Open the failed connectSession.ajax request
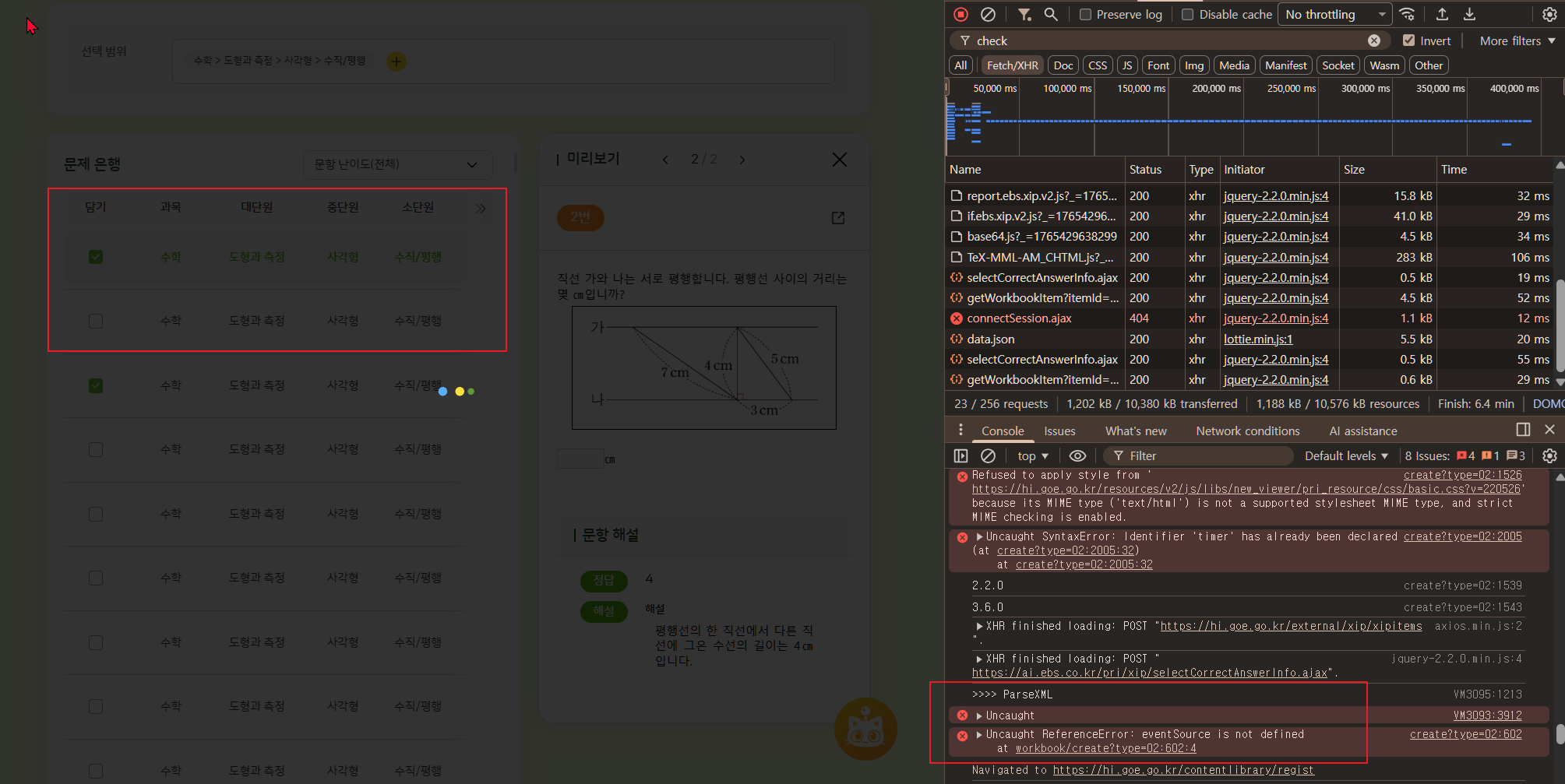This screenshot has height=784, width=1565. pos(1019,318)
